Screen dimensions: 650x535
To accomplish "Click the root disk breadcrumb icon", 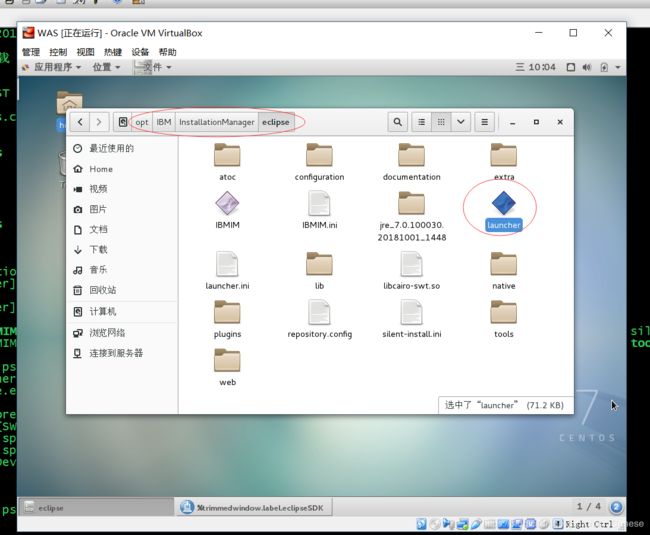I will click(123, 122).
